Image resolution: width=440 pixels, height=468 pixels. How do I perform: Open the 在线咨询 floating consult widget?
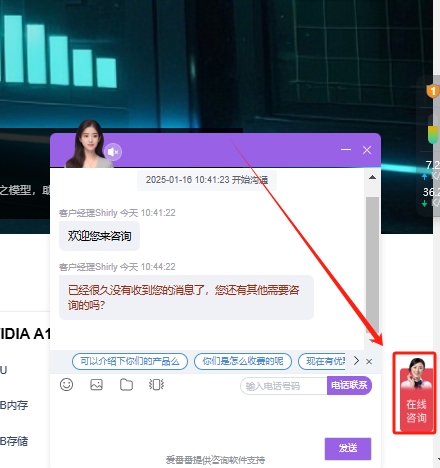(x=415, y=393)
